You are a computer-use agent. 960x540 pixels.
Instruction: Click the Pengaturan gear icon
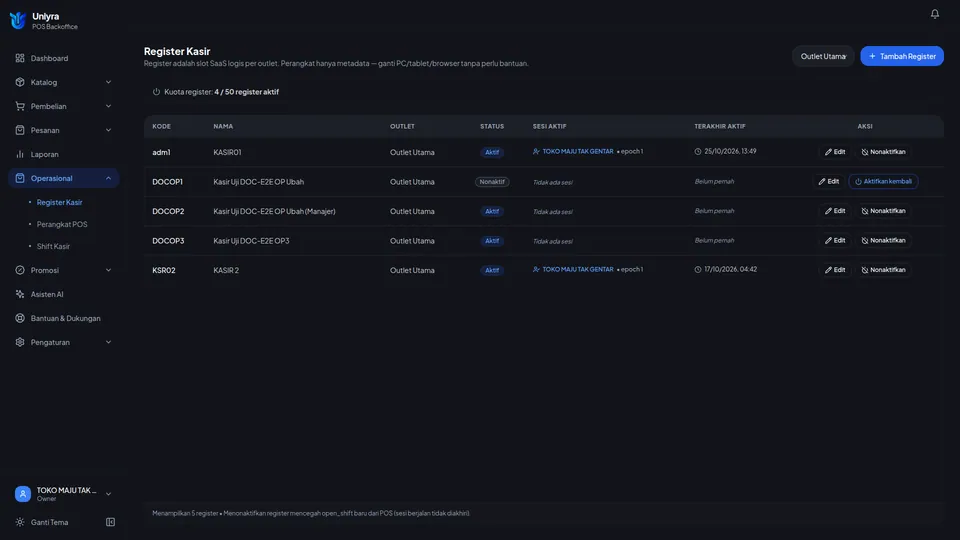20,342
